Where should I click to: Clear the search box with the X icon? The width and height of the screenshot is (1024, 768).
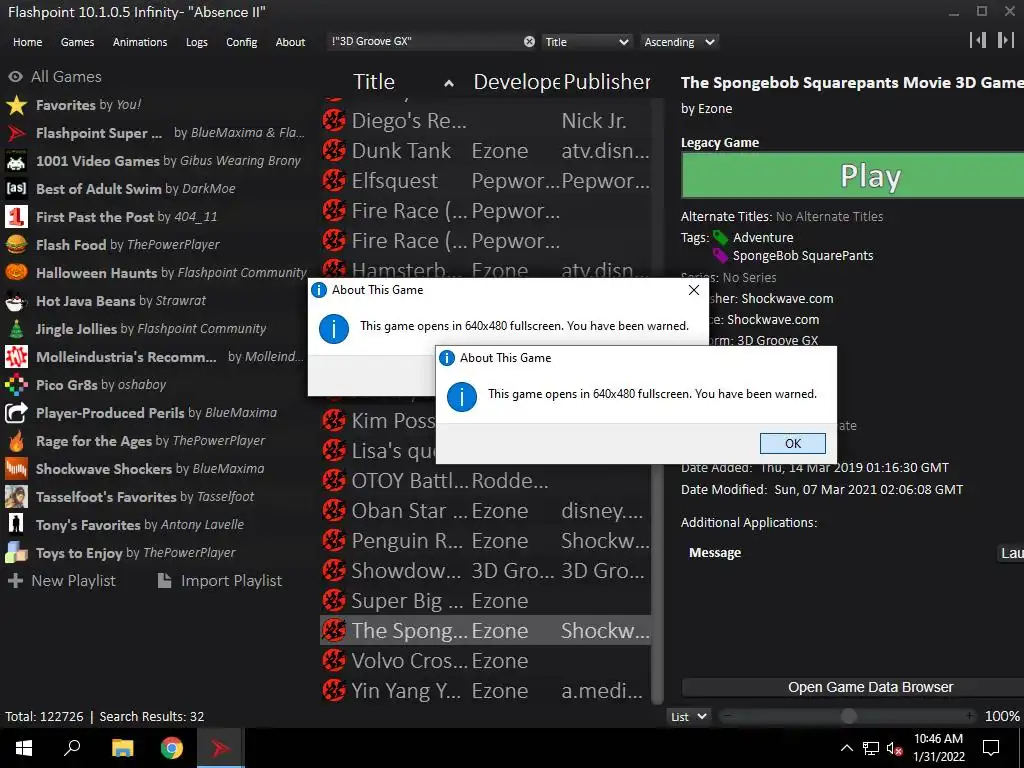(x=529, y=42)
